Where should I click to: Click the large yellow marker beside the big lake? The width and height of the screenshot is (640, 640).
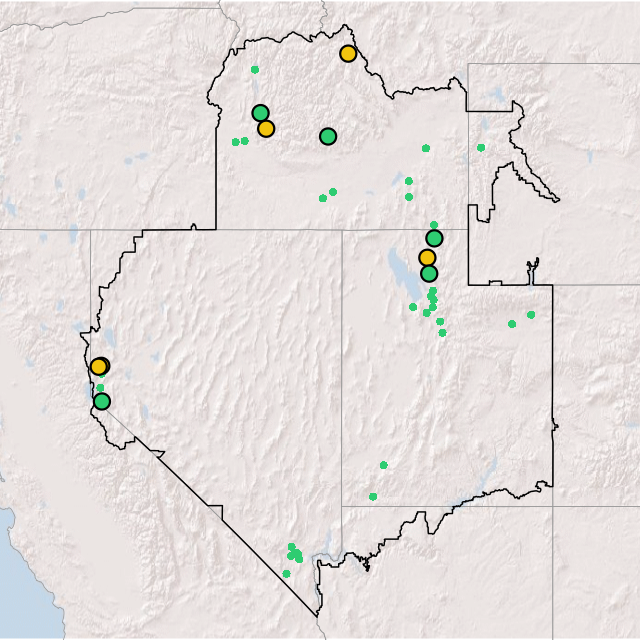tap(427, 258)
